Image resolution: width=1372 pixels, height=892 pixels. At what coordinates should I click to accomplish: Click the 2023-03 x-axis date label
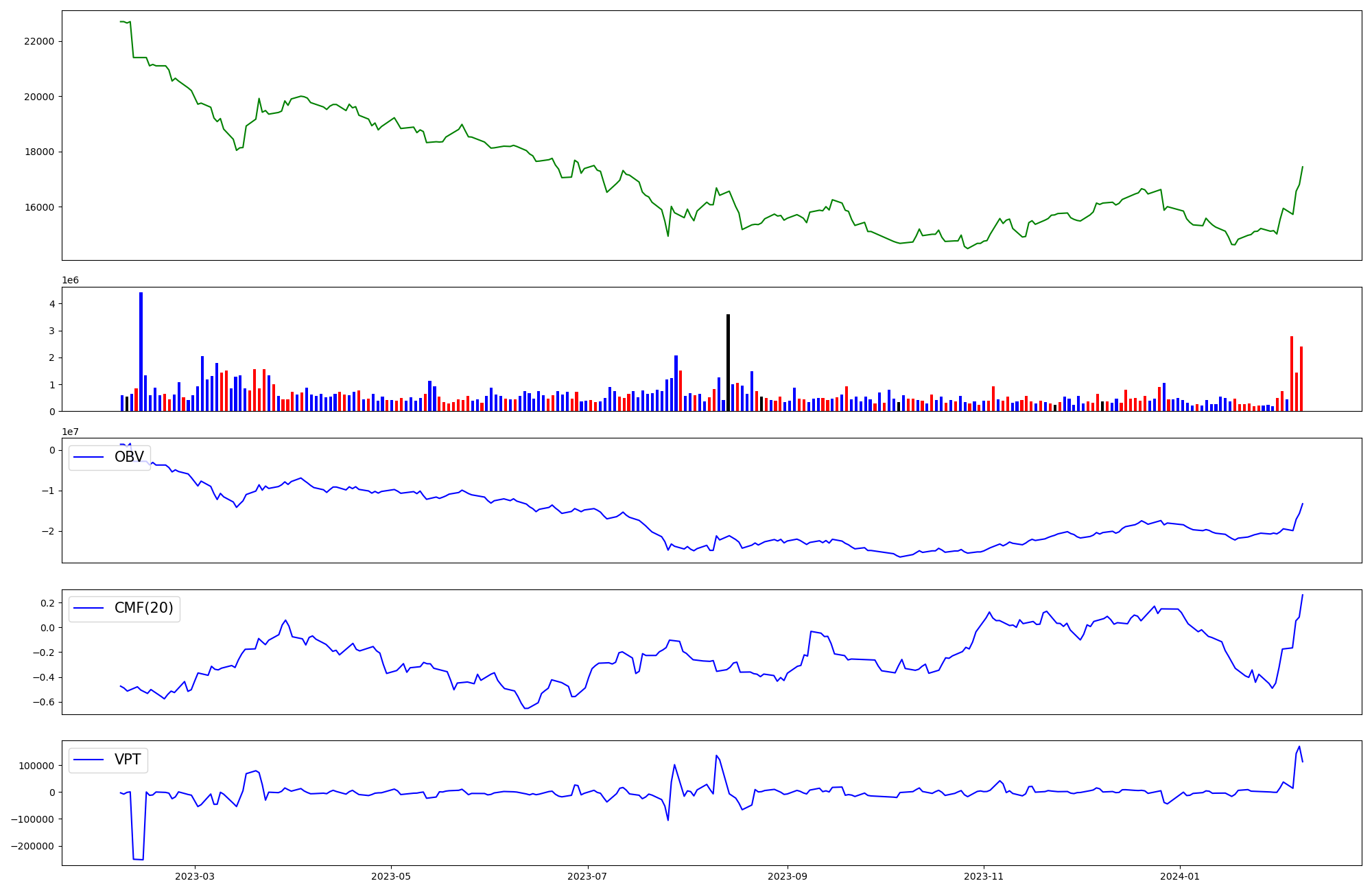(195, 876)
